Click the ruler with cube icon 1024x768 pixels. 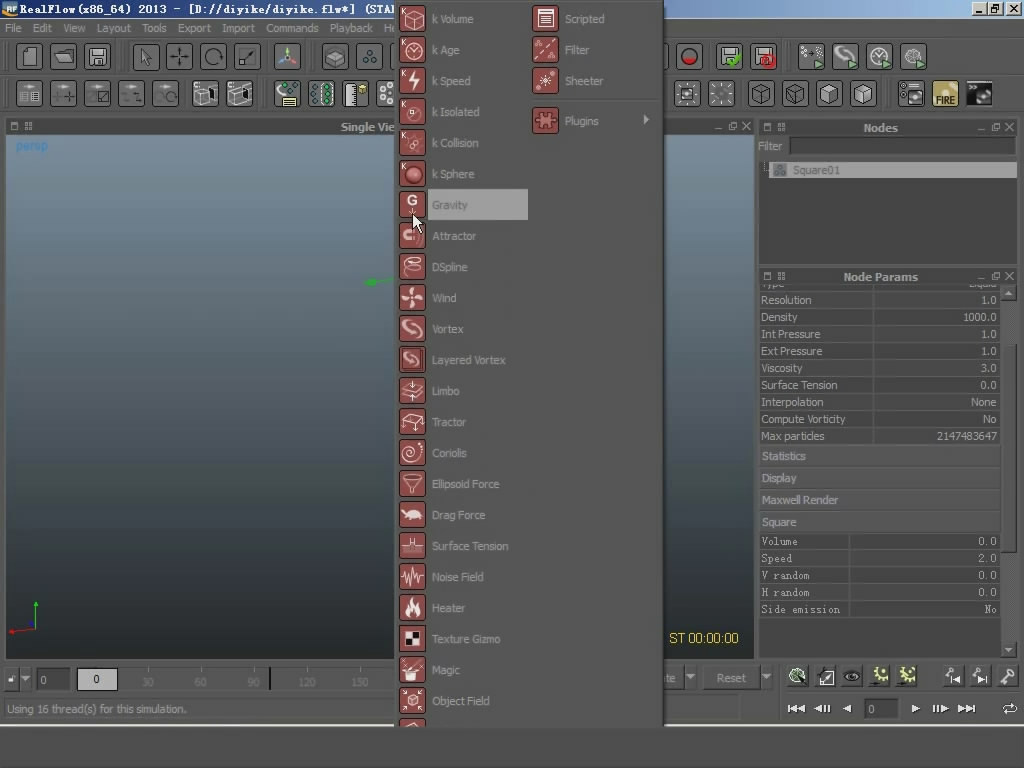[356, 94]
